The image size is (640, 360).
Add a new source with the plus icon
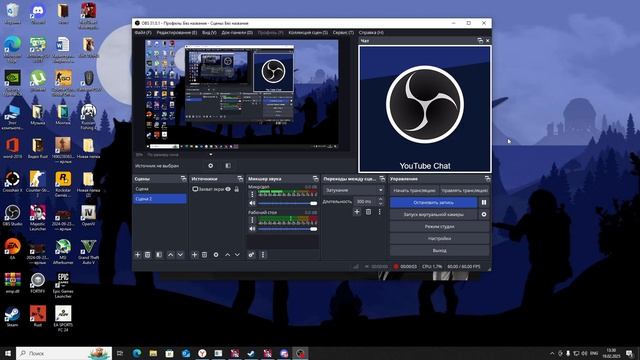pyautogui.click(x=194, y=255)
